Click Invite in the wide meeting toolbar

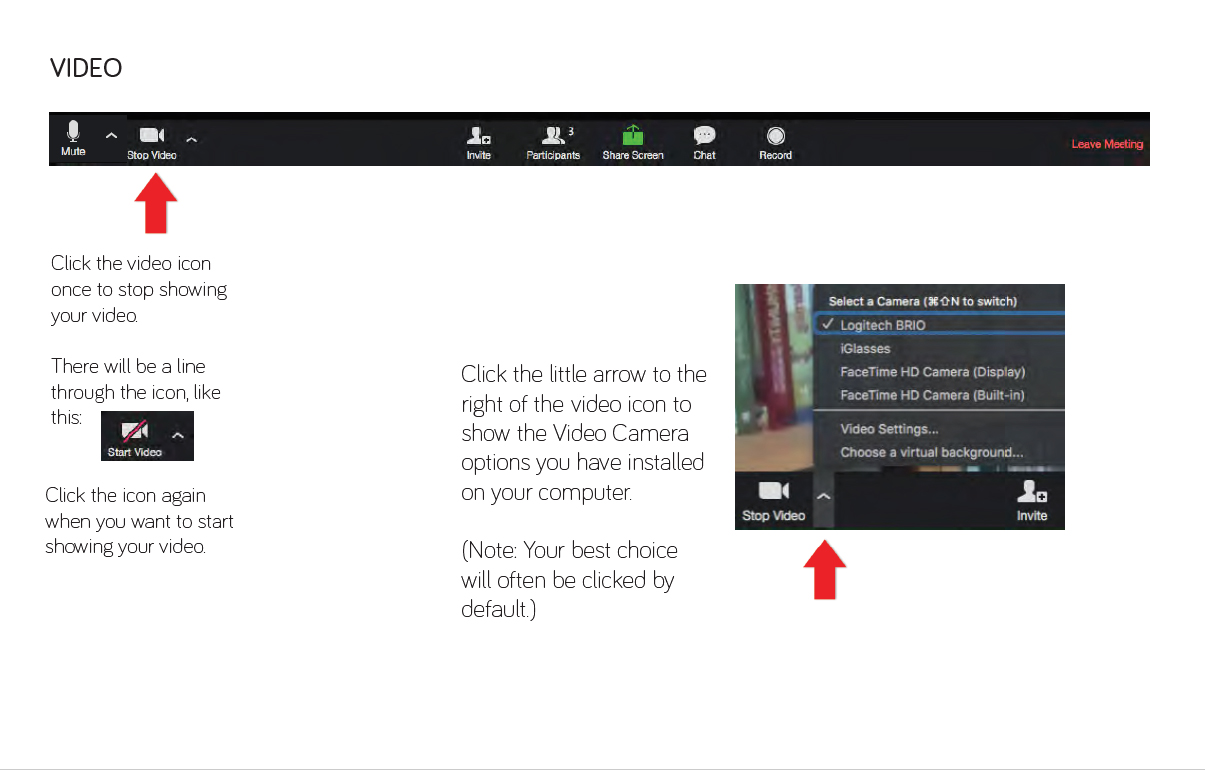(x=479, y=142)
